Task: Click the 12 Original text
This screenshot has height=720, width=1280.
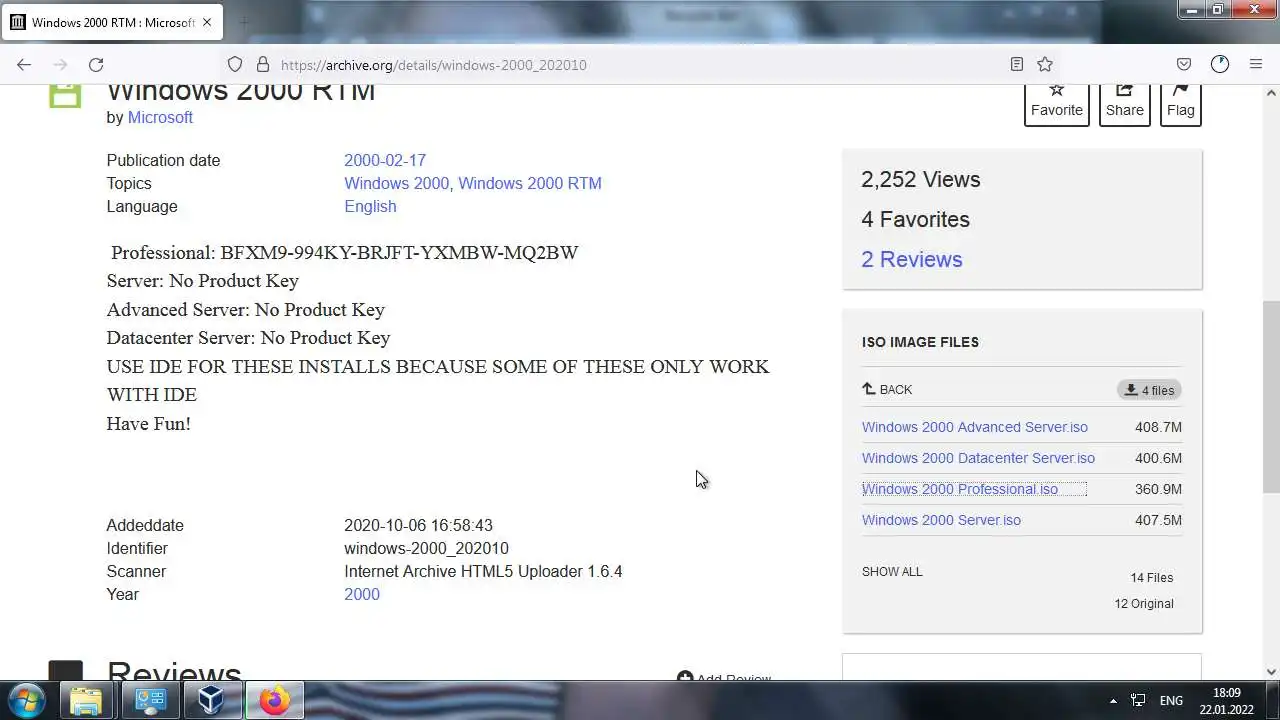Action: (x=1144, y=603)
